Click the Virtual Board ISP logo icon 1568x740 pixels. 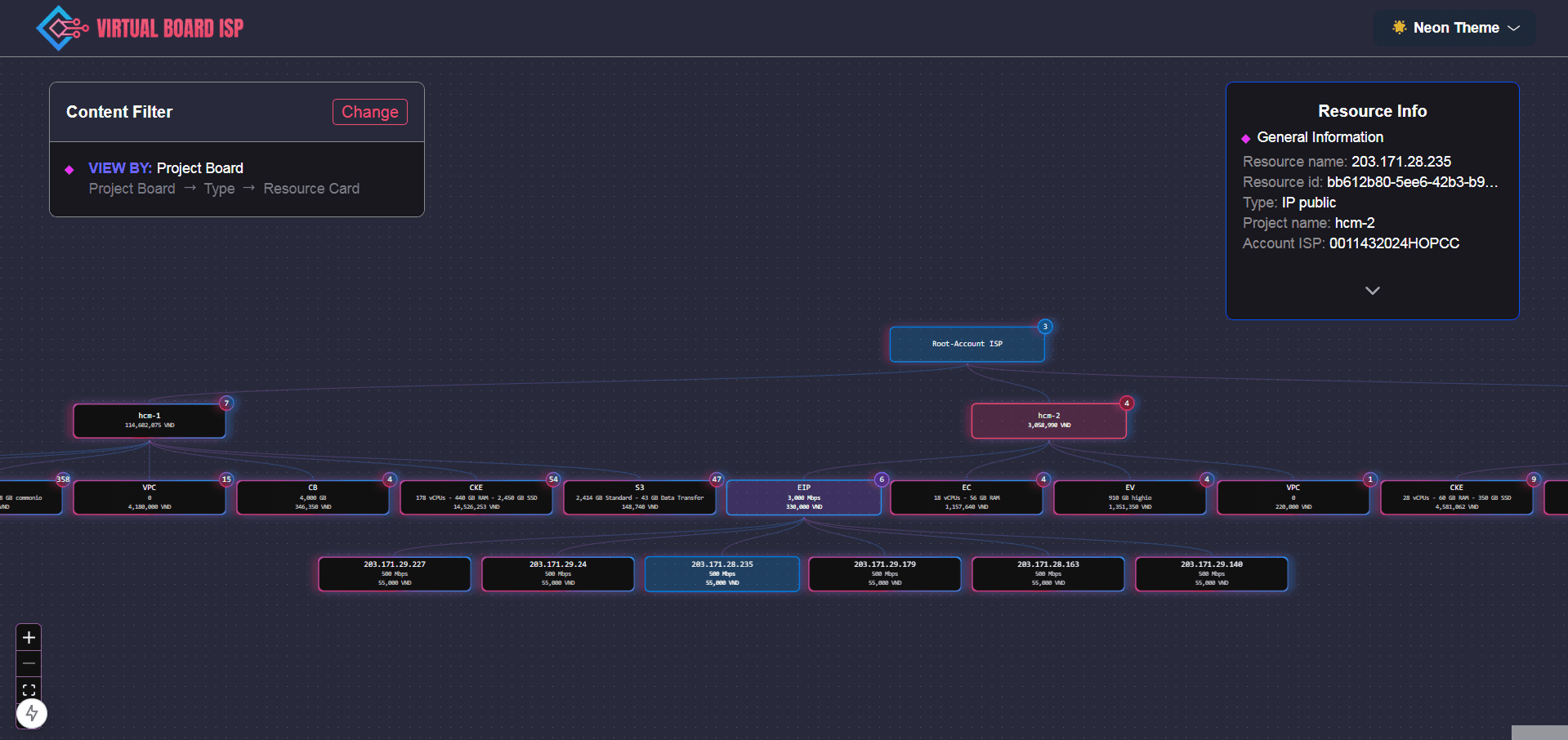point(61,29)
